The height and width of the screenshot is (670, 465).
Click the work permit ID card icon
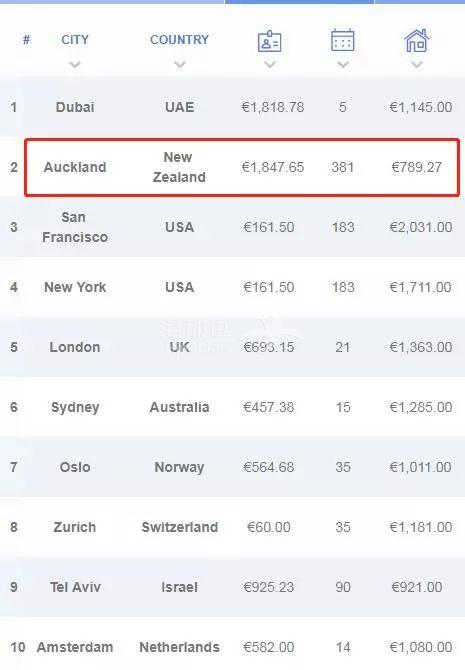point(270,41)
